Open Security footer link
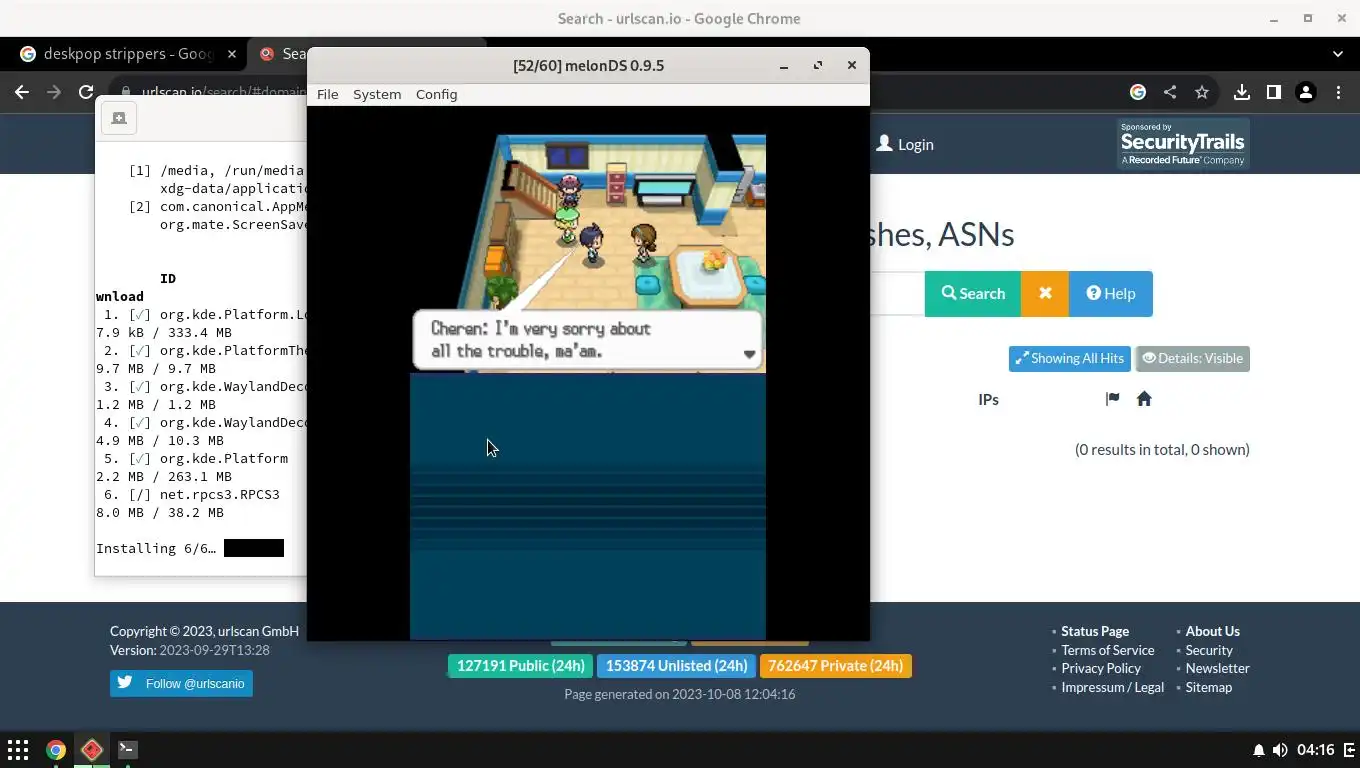 [x=1209, y=650]
